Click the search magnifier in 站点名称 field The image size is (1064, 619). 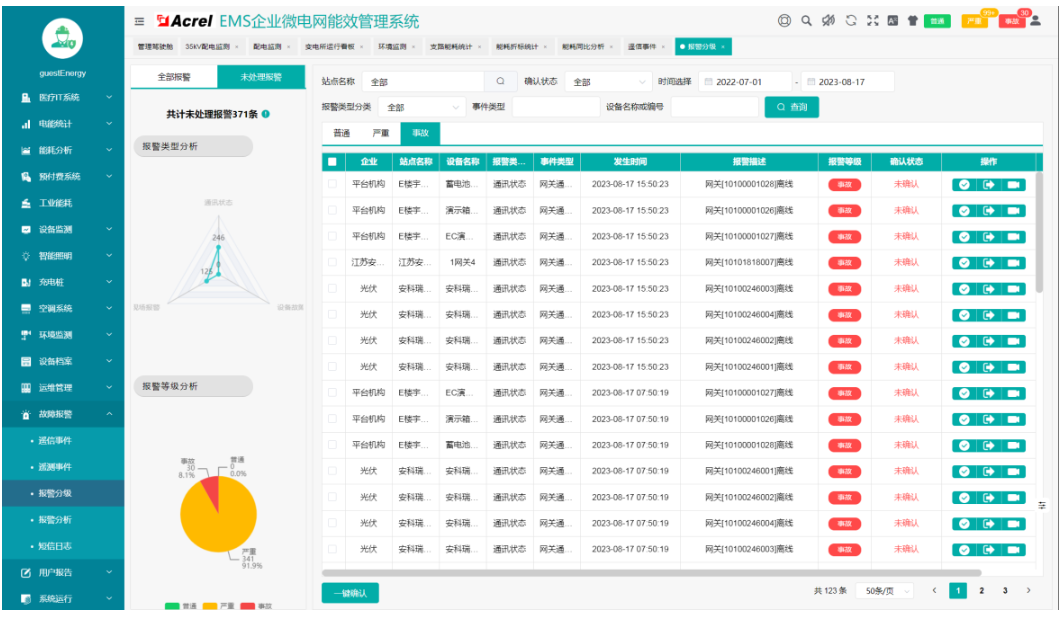(500, 81)
